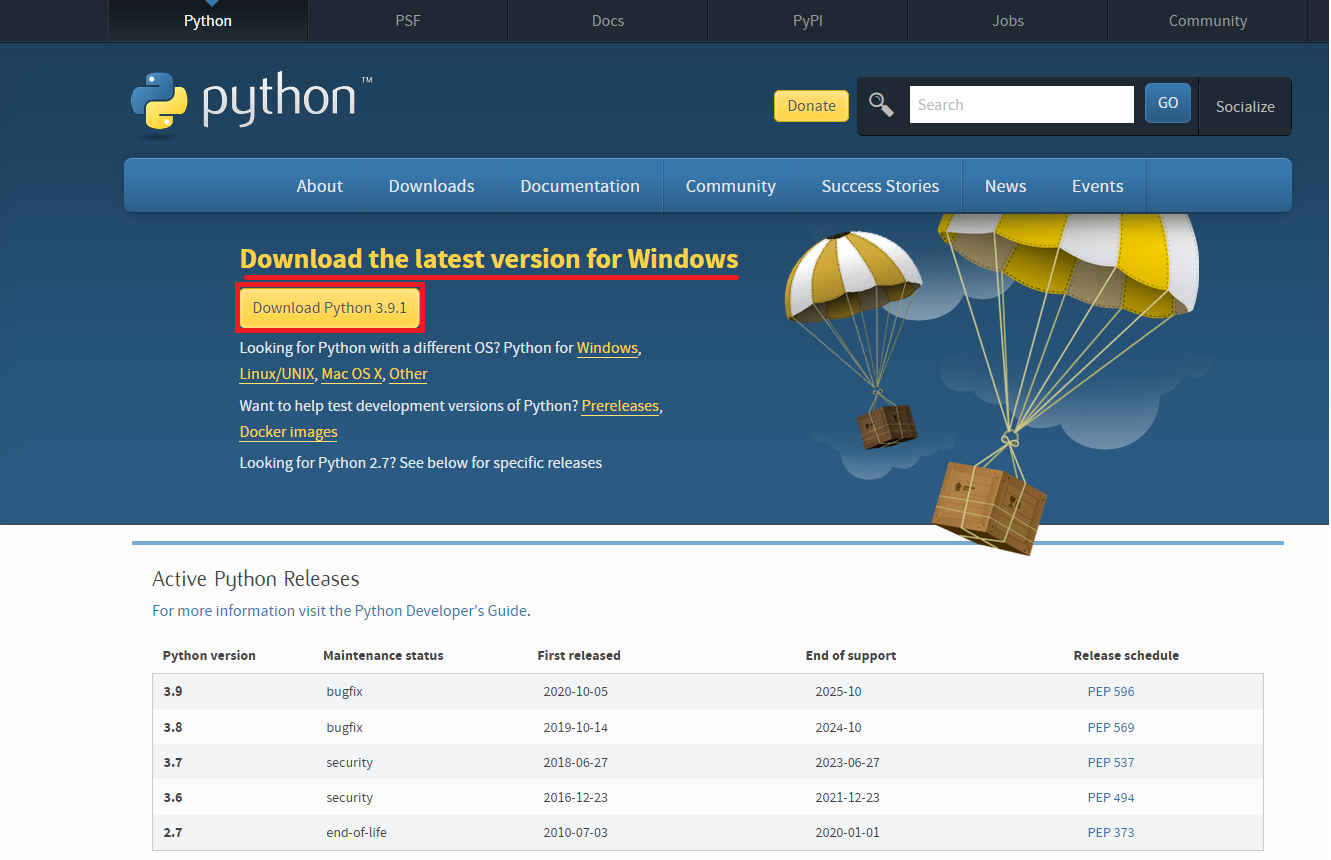Open the Python tab in top bar
The image size is (1331, 860).
(208, 20)
